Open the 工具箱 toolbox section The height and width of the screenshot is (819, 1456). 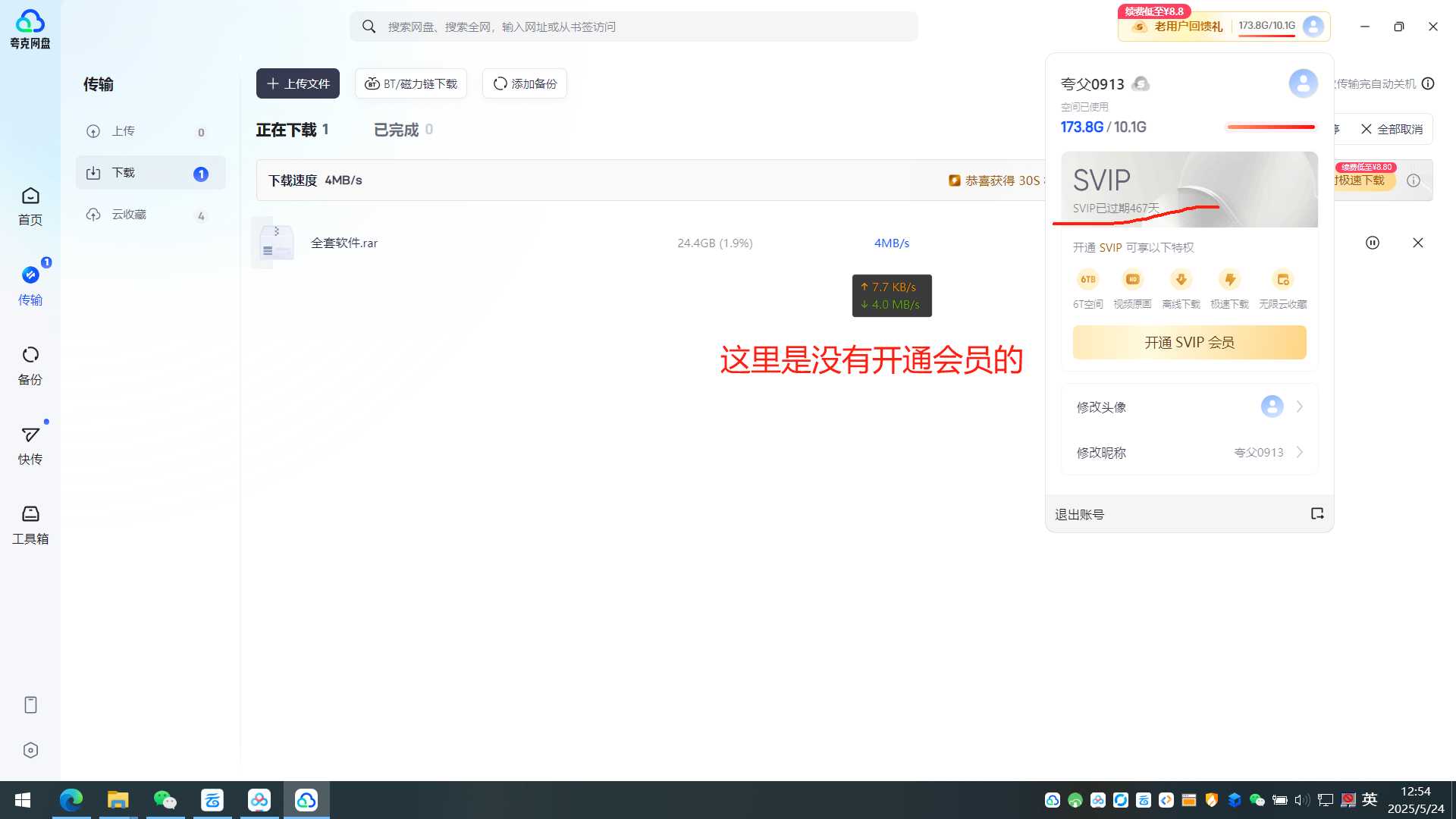tap(30, 525)
